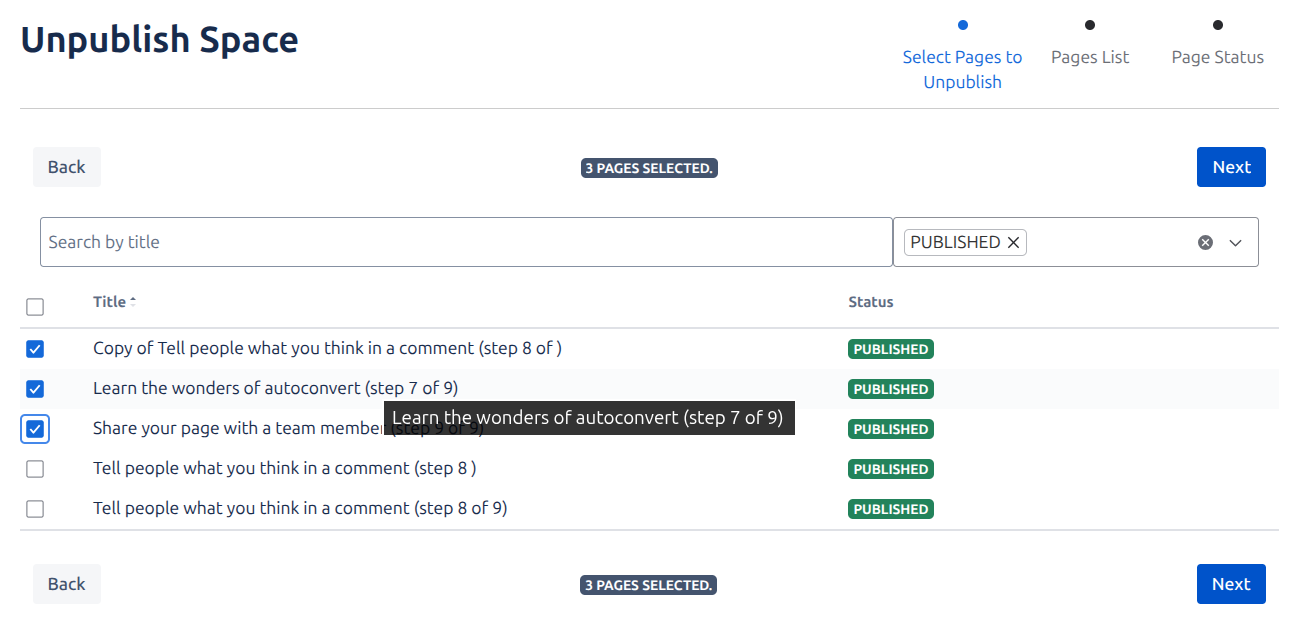1292x638 pixels.
Task: Open the Pages List step
Action: [1090, 57]
